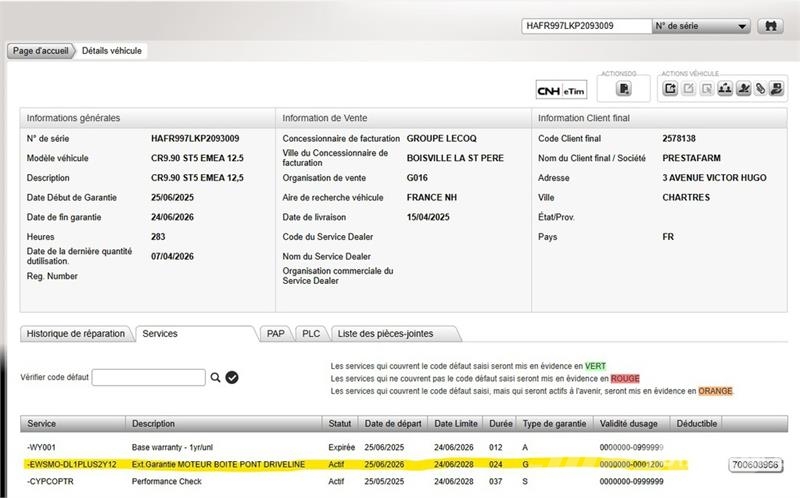Click the FRANCE NH search area value
Screen dimensions: 800x498
(x=432, y=197)
